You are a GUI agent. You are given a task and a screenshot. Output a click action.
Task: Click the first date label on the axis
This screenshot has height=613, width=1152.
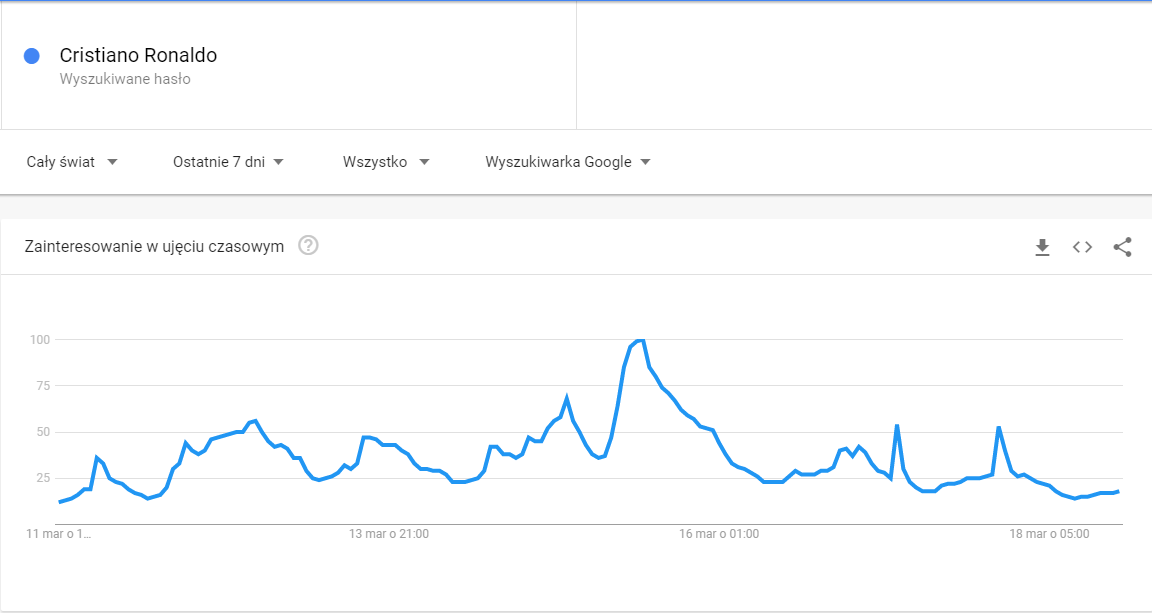(x=58, y=534)
